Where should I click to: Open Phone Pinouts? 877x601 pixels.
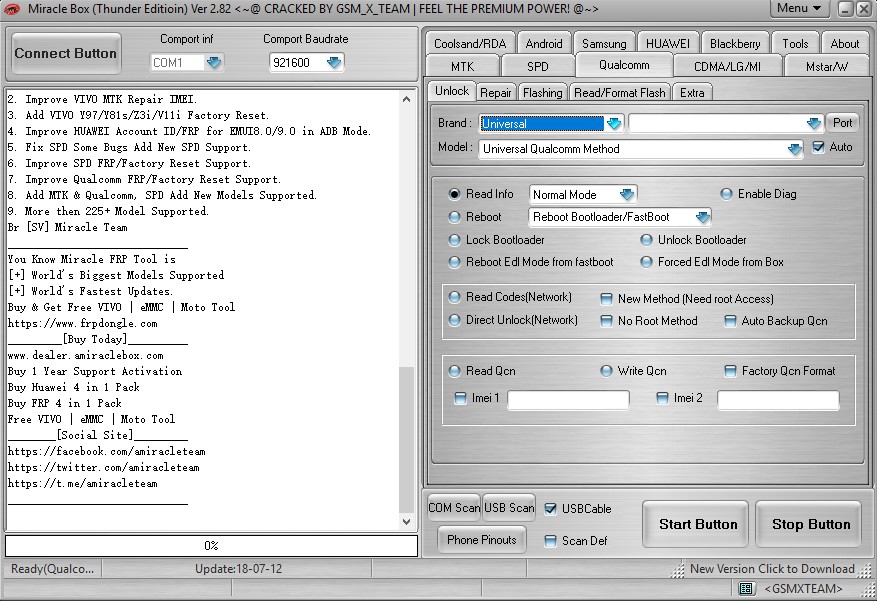pos(482,540)
